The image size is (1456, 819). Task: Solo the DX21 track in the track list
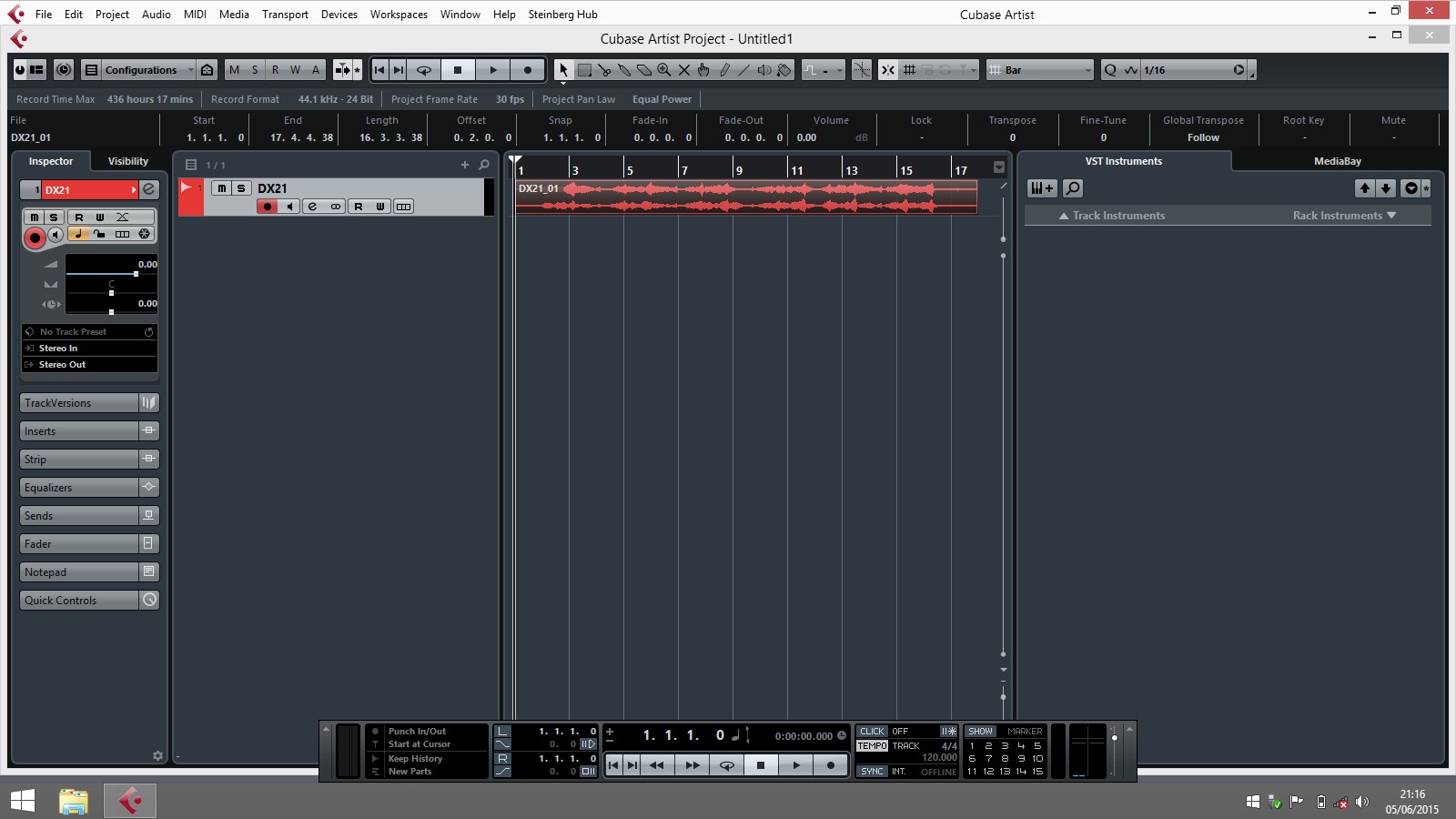241,188
